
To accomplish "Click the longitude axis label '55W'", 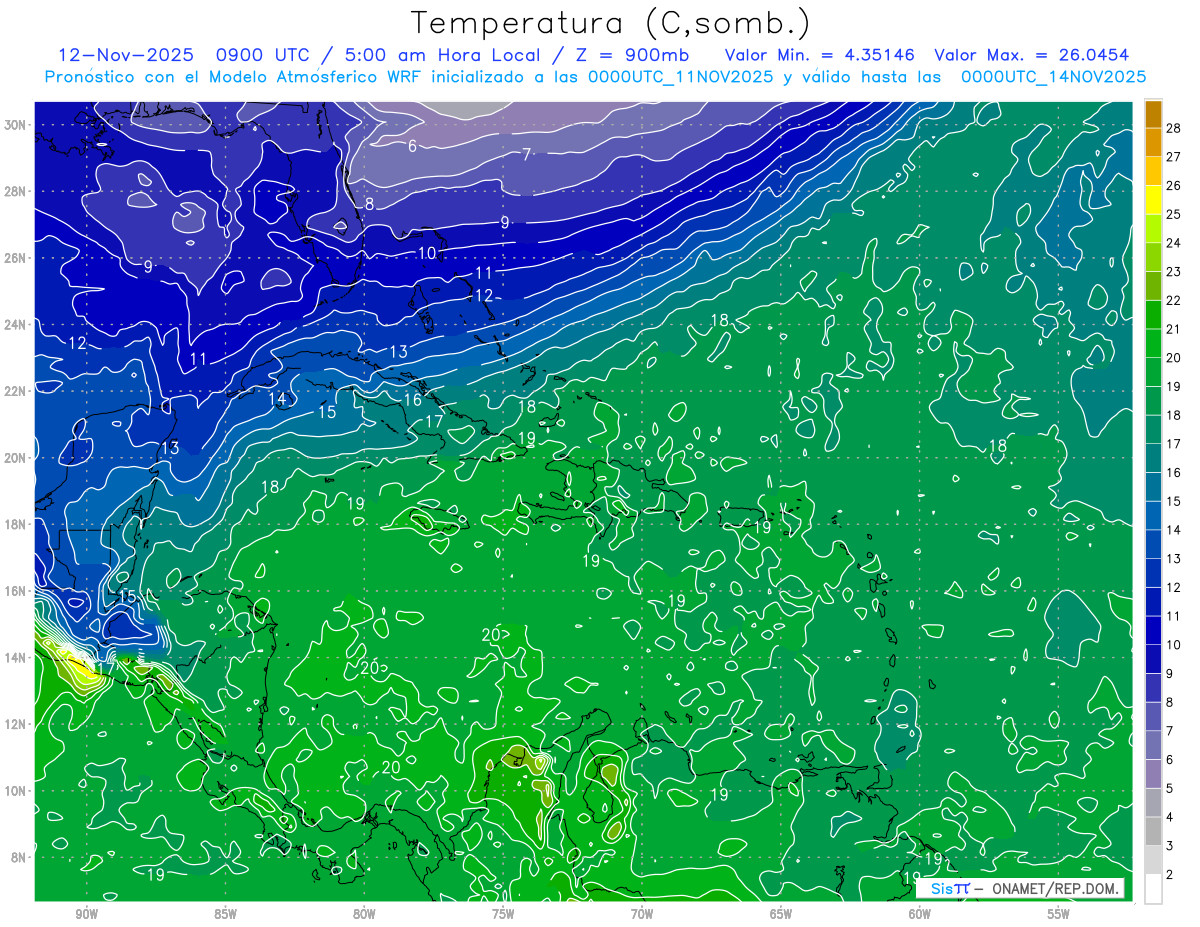I will [x=1059, y=914].
